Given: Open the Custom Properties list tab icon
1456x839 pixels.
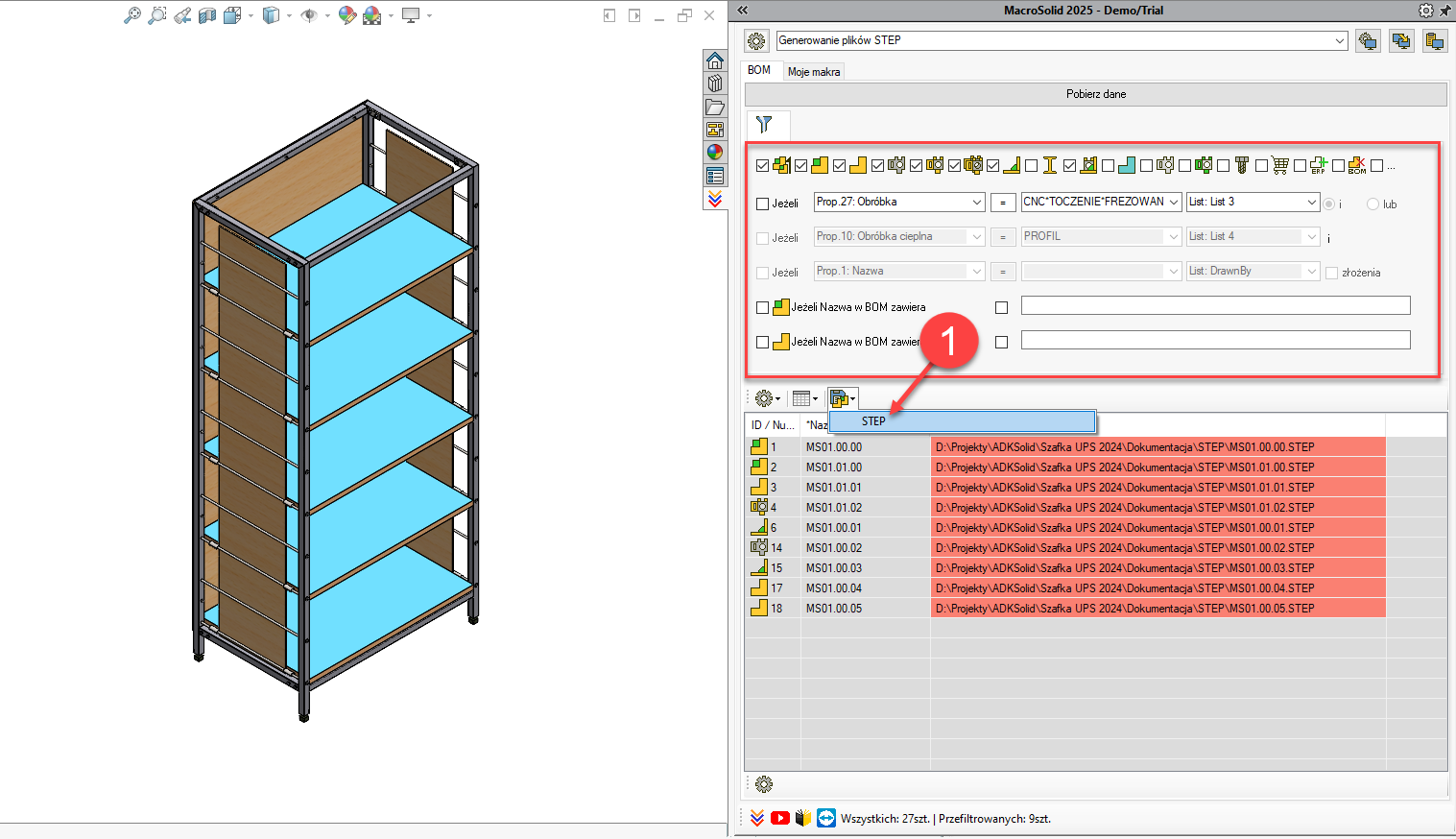Looking at the screenshot, I should pos(715,176).
